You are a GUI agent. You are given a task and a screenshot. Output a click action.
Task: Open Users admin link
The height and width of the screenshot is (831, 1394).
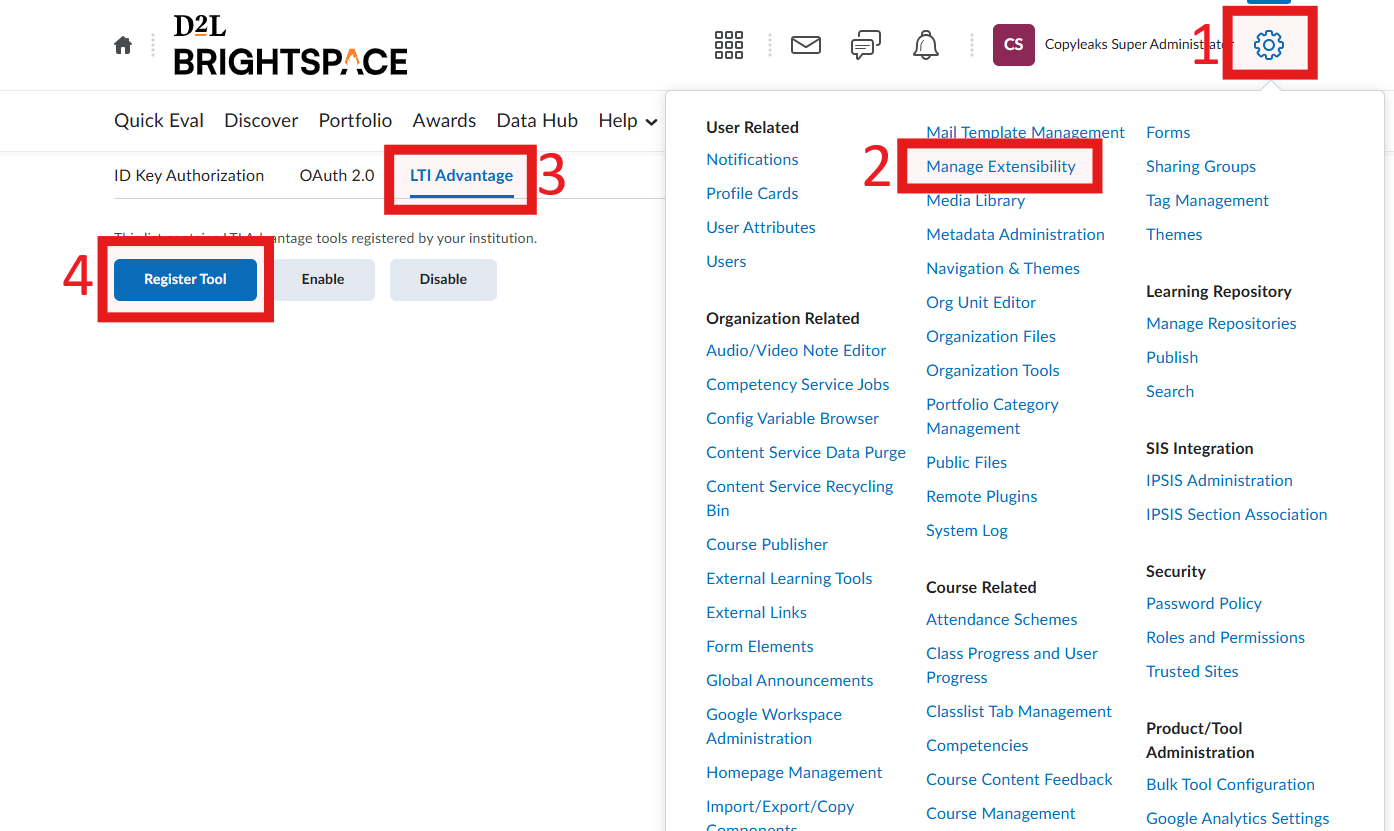726,262
